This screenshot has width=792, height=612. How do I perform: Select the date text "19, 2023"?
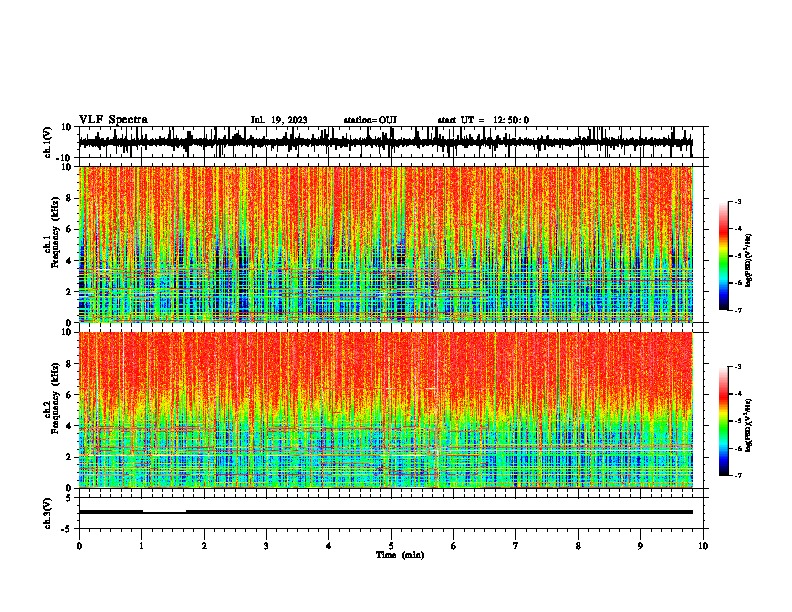tap(289, 120)
